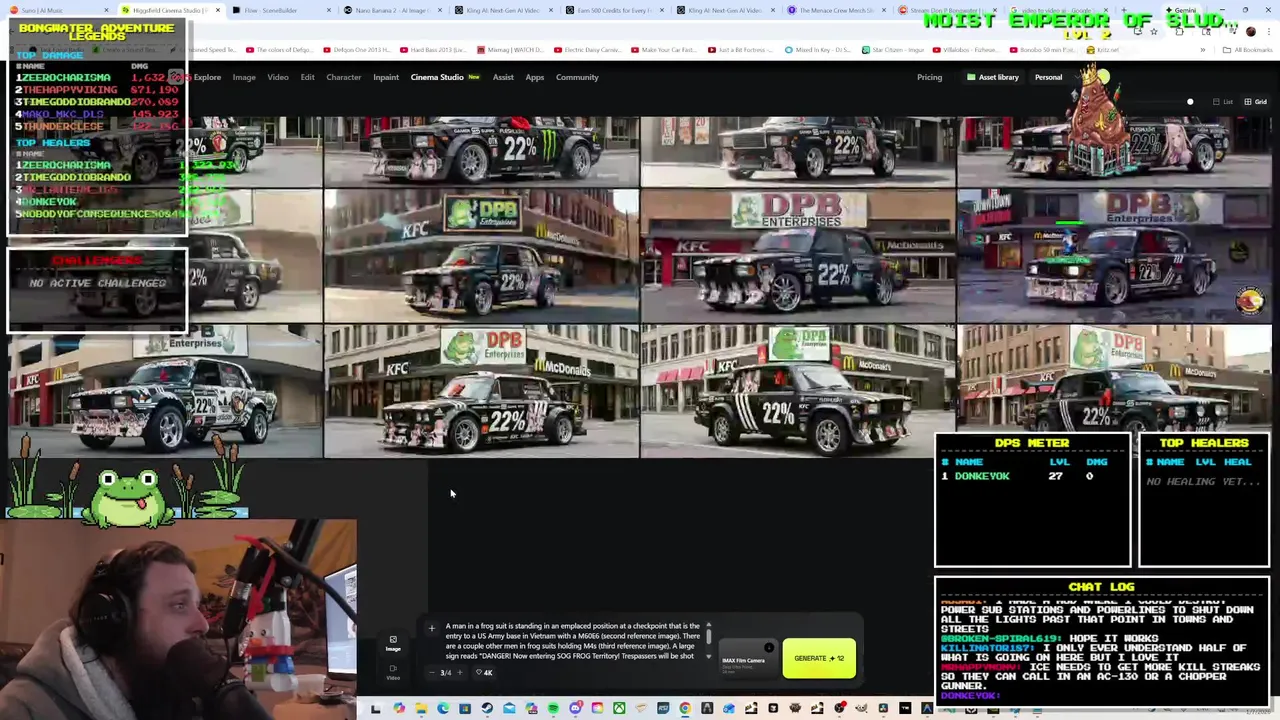Switch to List view
The width and height of the screenshot is (1280, 720).
pos(1222,101)
